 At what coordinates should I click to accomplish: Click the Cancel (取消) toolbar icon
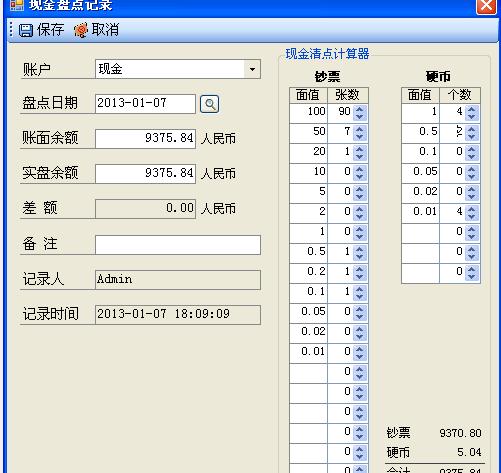pos(81,30)
